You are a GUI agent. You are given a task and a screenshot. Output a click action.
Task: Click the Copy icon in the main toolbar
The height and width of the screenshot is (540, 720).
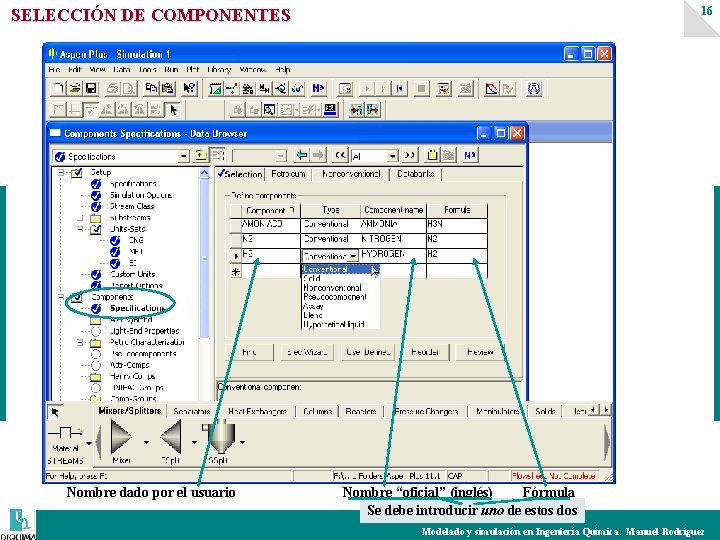click(x=151, y=88)
